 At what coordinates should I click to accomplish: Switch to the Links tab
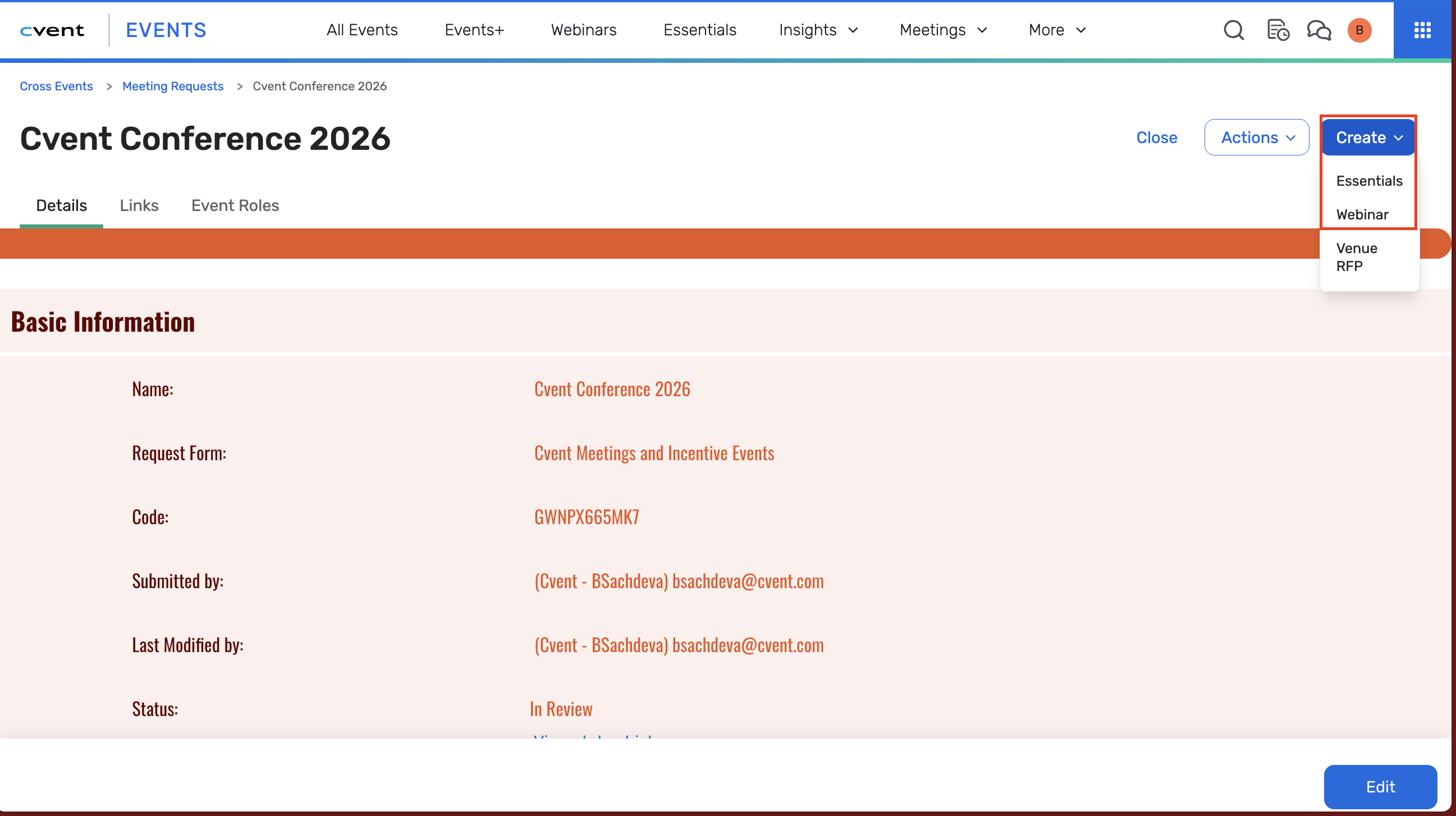point(139,205)
